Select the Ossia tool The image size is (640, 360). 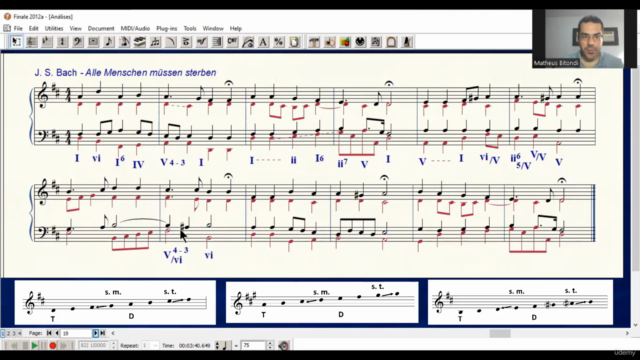pos(391,42)
